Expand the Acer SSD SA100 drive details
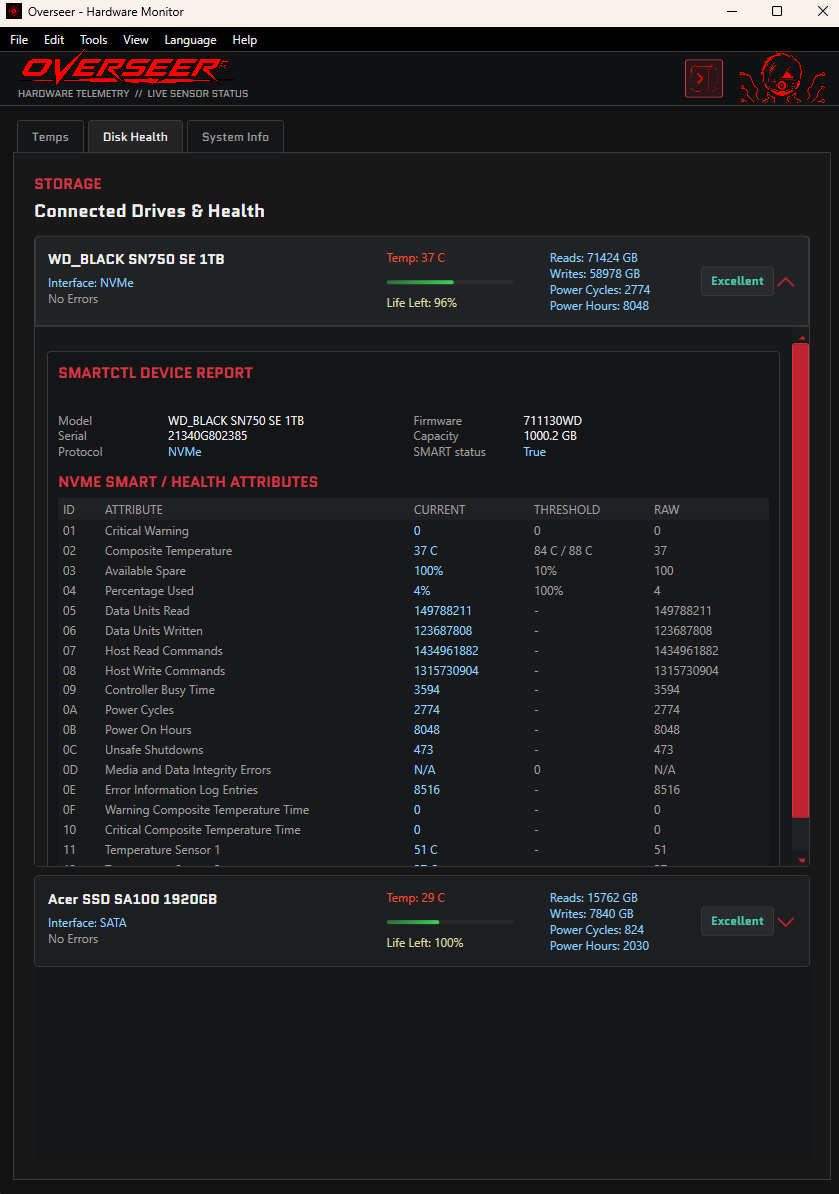 point(786,921)
